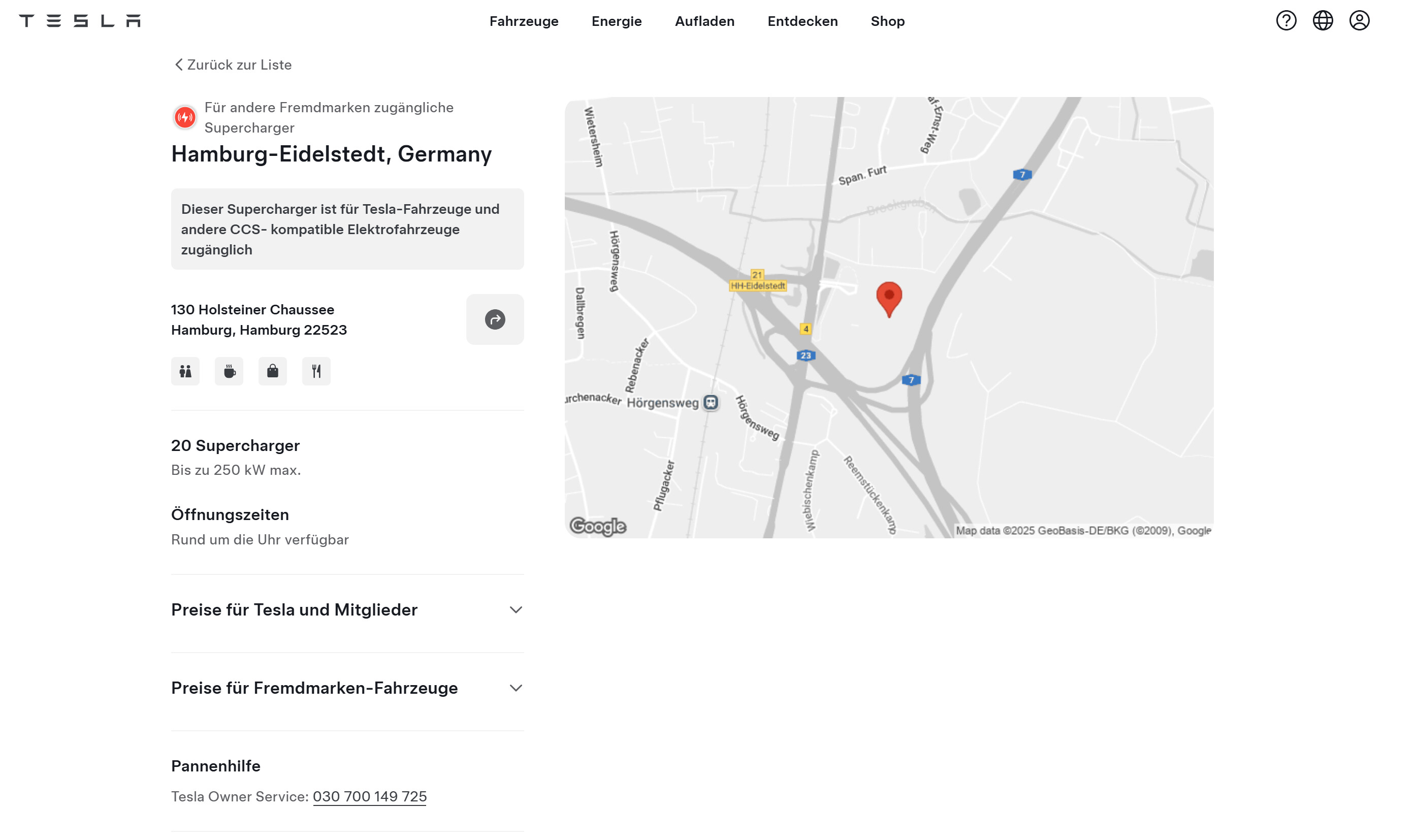Click the globe language selector icon

point(1322,21)
